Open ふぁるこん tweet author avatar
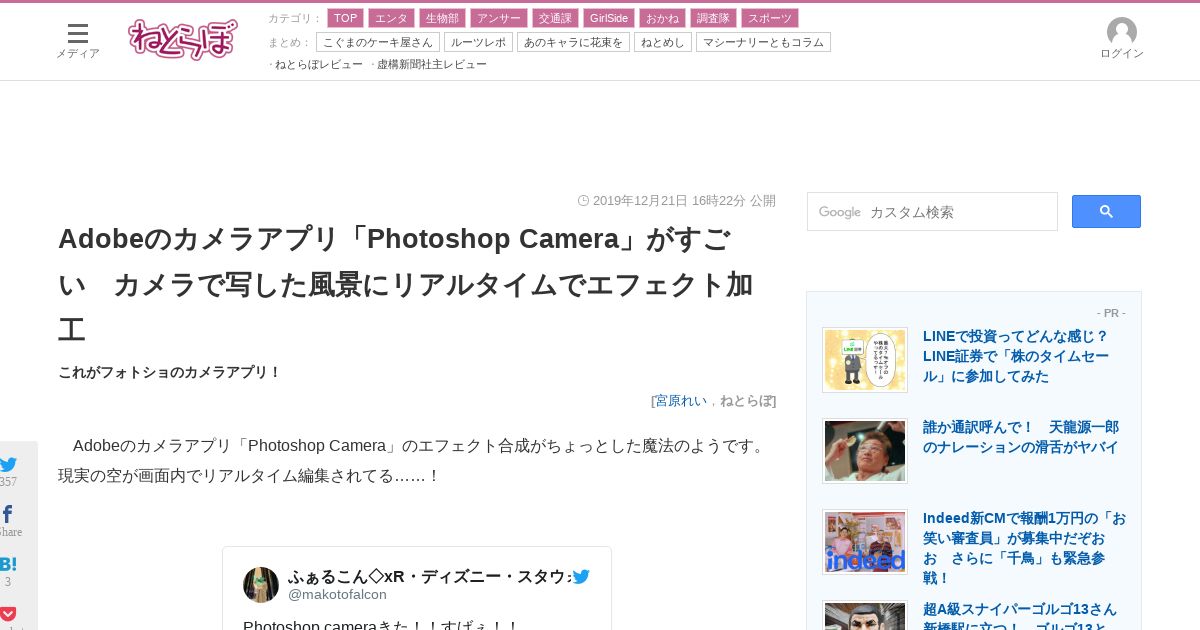This screenshot has height=630, width=1200. tap(261, 585)
